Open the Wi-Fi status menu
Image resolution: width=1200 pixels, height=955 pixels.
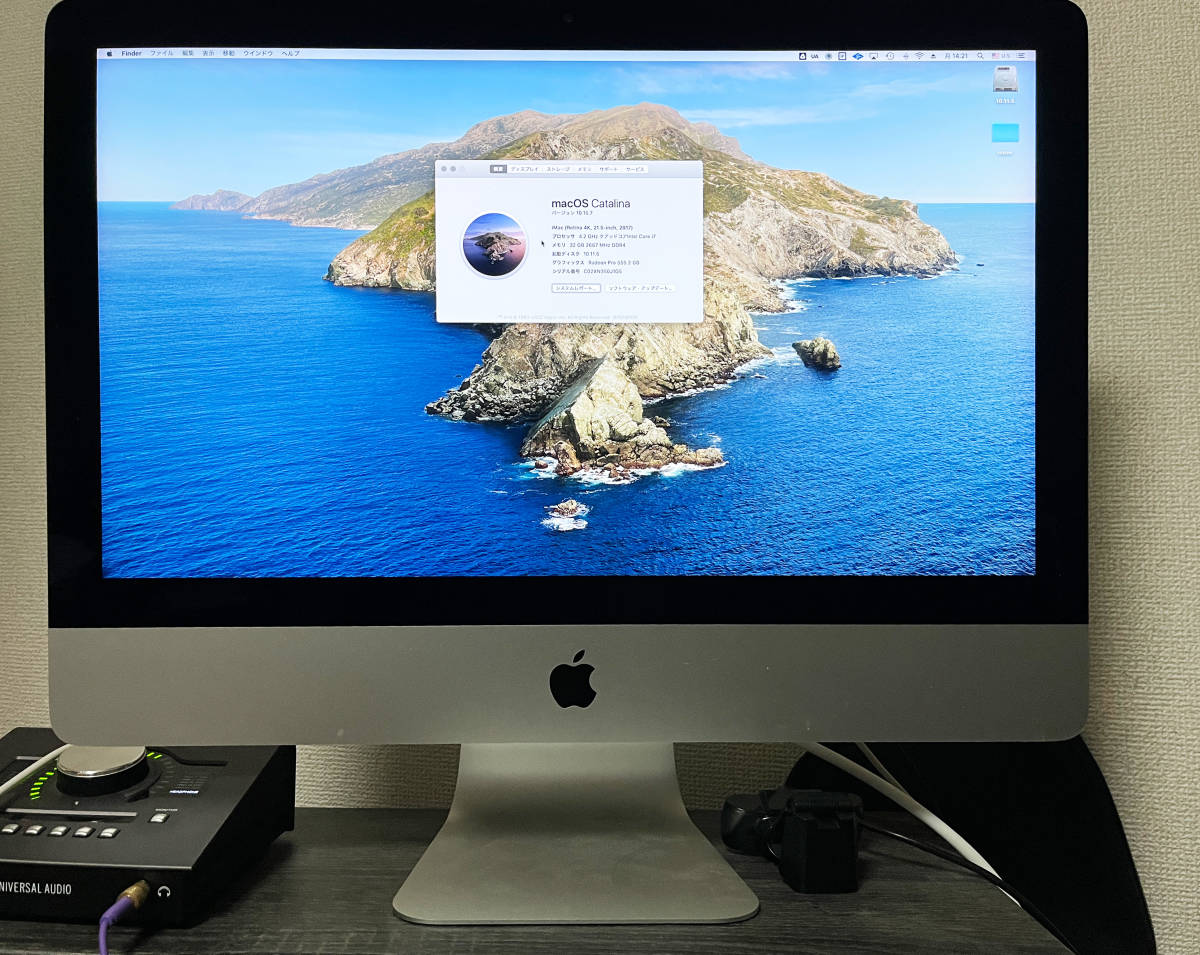tap(919, 56)
